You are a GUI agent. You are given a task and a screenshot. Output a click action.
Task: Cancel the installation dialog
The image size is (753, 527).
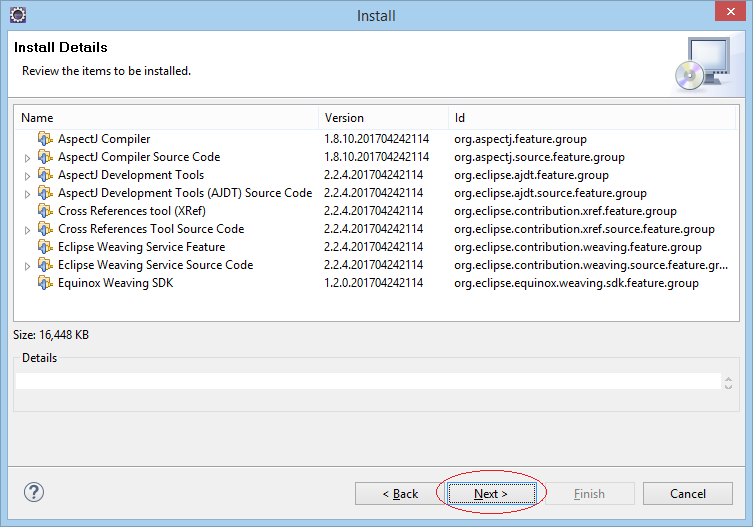pyautogui.click(x=688, y=493)
